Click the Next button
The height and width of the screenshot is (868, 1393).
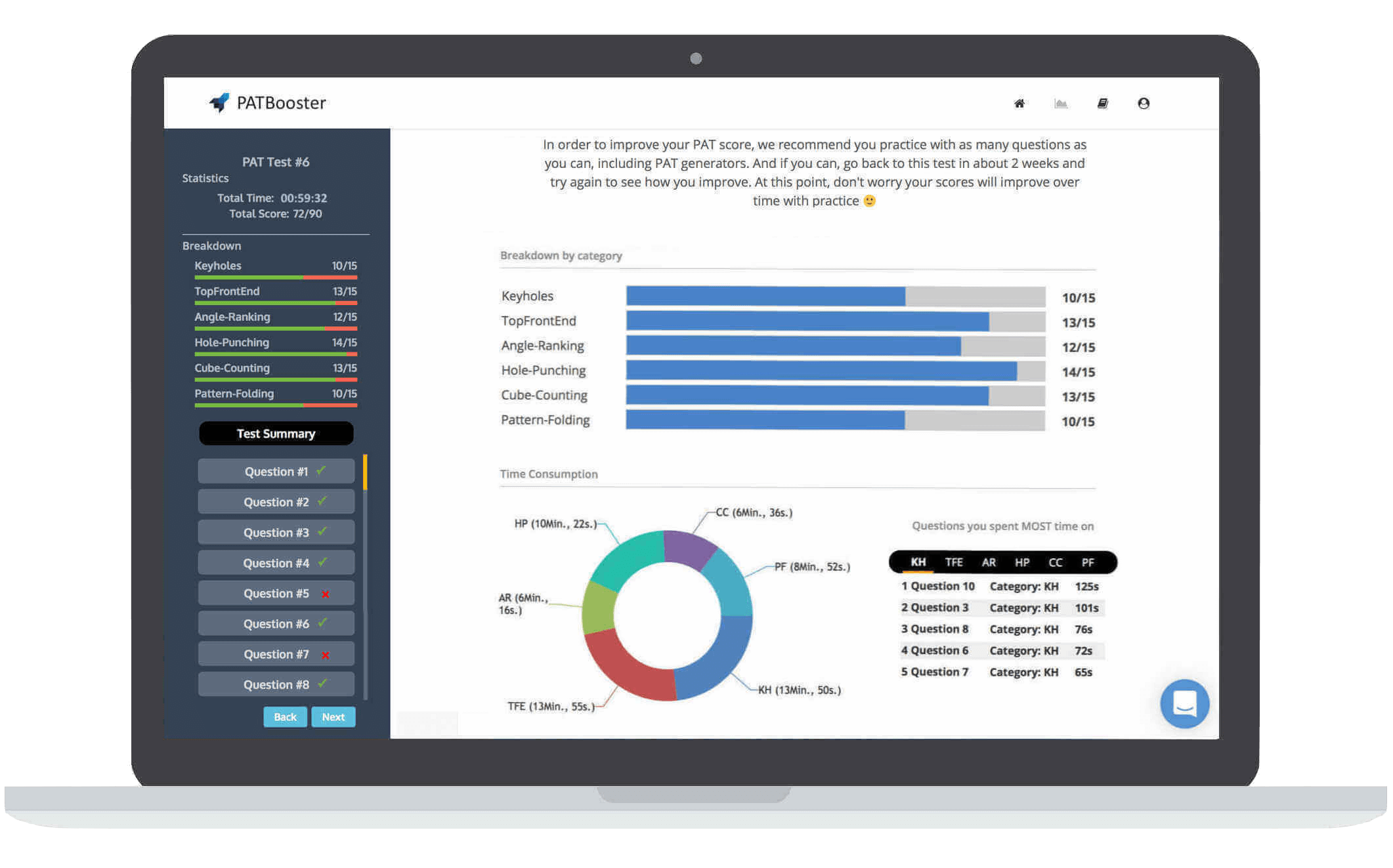[x=333, y=716]
